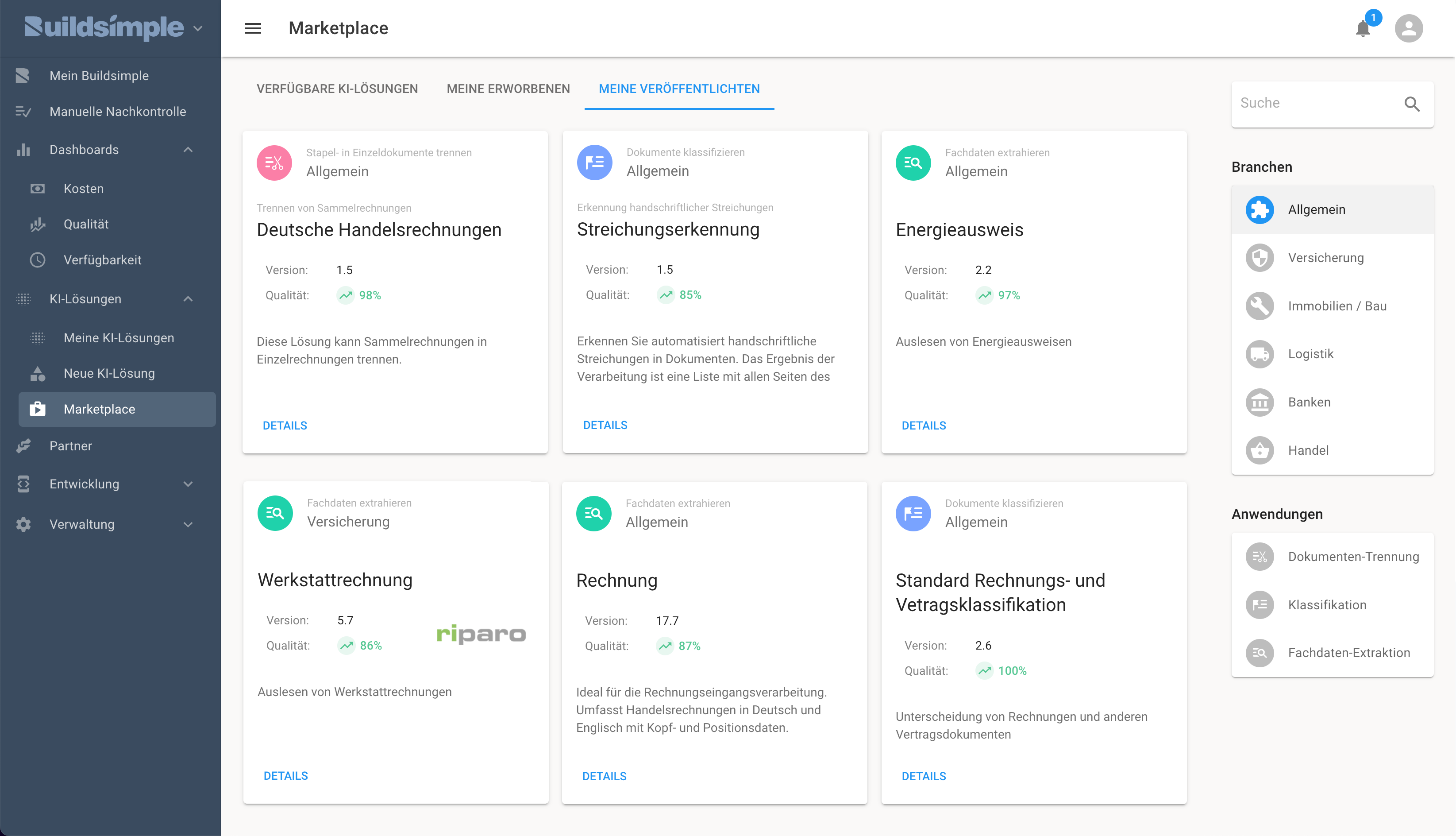The width and height of the screenshot is (1456, 836).
Task: Open the user account avatar
Action: (x=1409, y=28)
